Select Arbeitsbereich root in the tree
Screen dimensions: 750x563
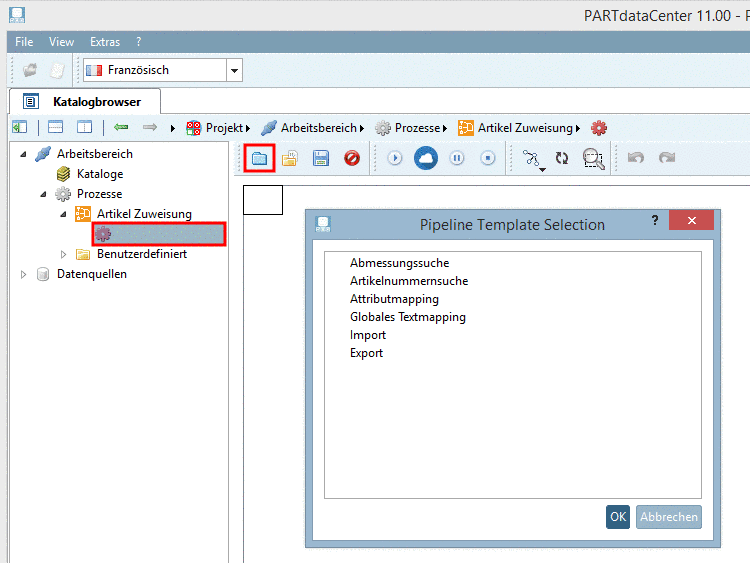point(95,154)
